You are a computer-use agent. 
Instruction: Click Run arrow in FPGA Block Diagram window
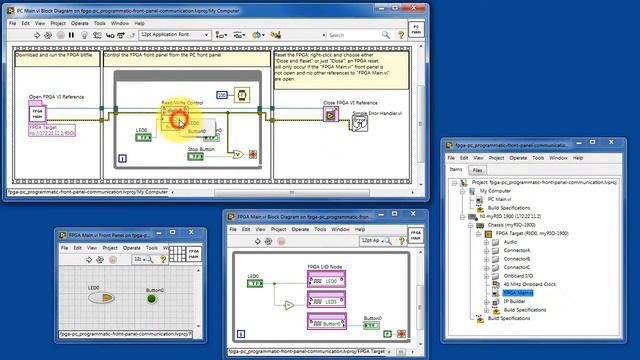[x=257, y=241]
